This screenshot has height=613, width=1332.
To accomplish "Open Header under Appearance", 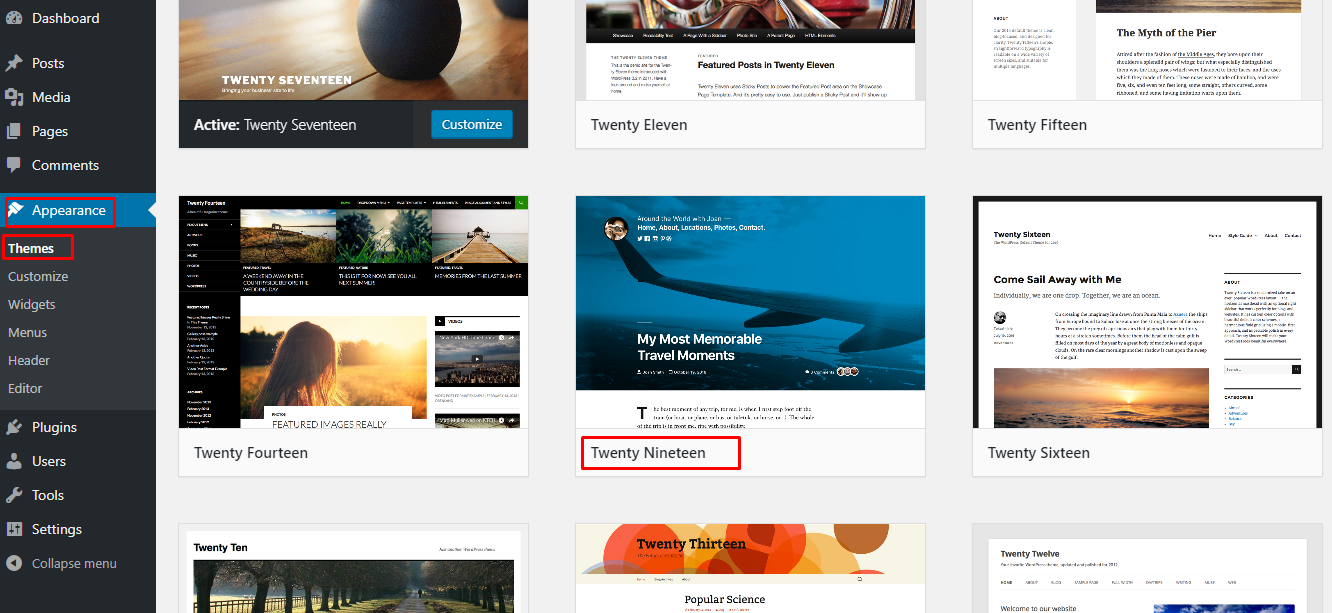I will [x=29, y=360].
